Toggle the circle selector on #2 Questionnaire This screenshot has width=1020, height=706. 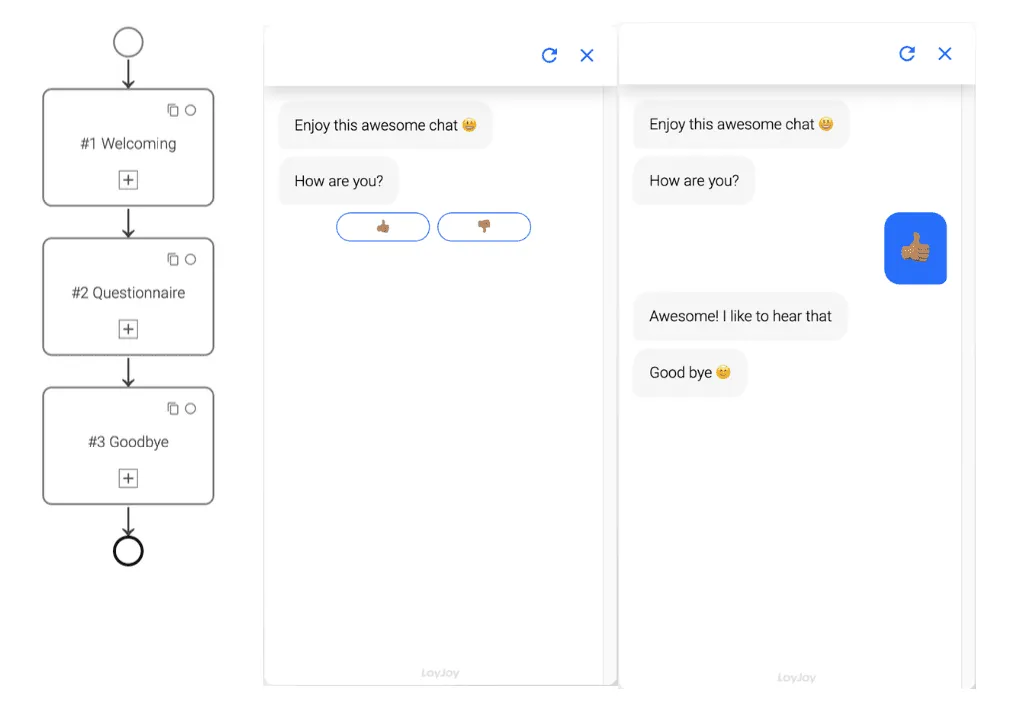pos(189,259)
